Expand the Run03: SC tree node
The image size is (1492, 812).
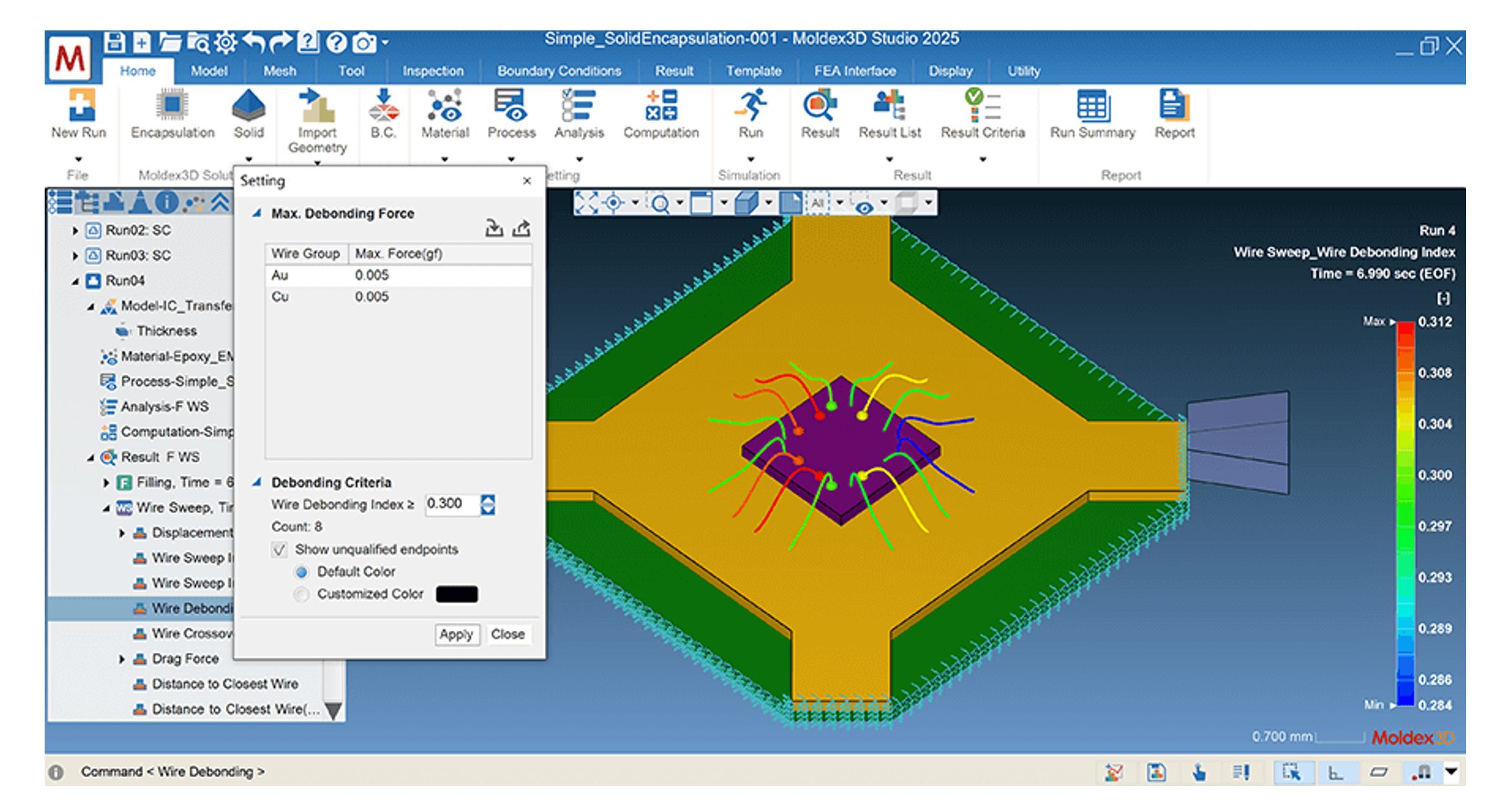75,256
